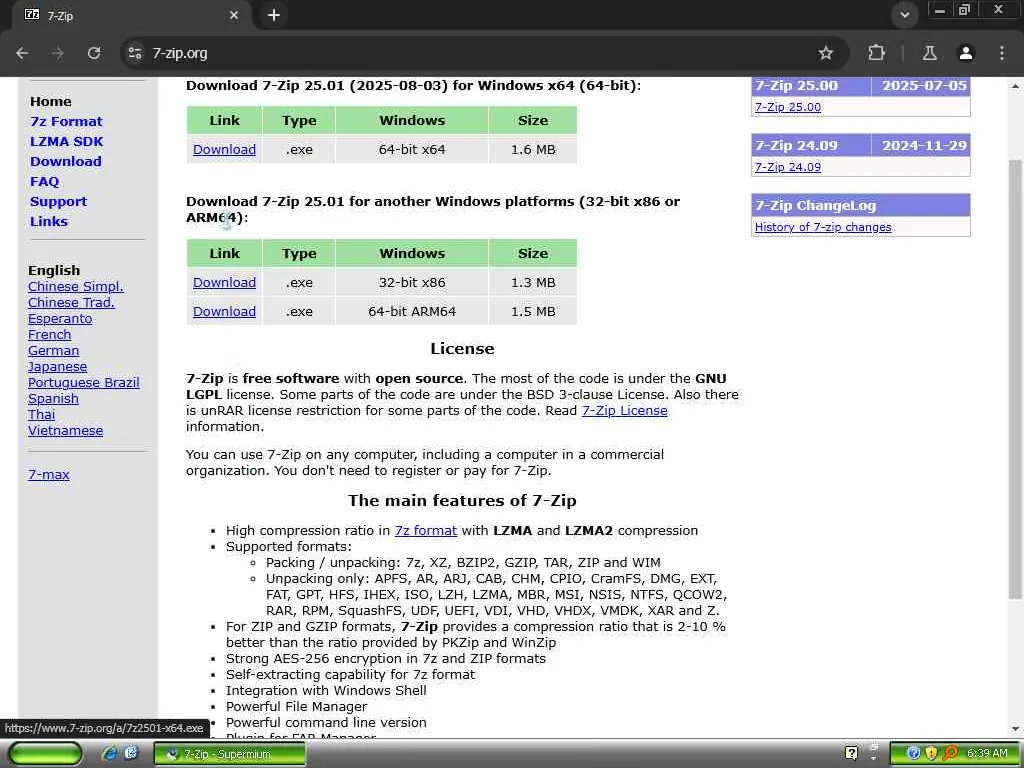Switch language to German
1024x768 pixels.
54,351
